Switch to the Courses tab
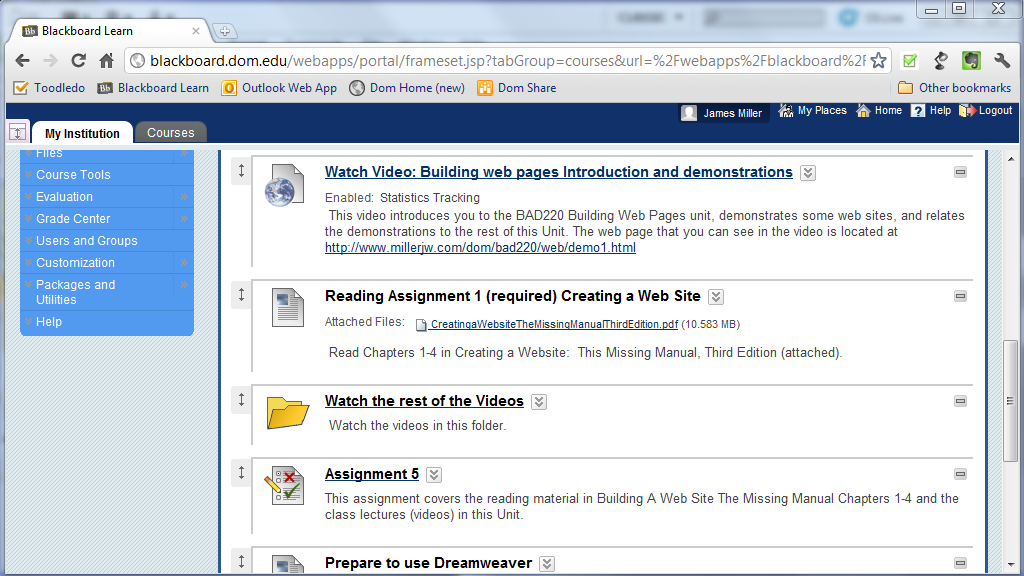Screen dimensions: 1024x576 pos(170,133)
